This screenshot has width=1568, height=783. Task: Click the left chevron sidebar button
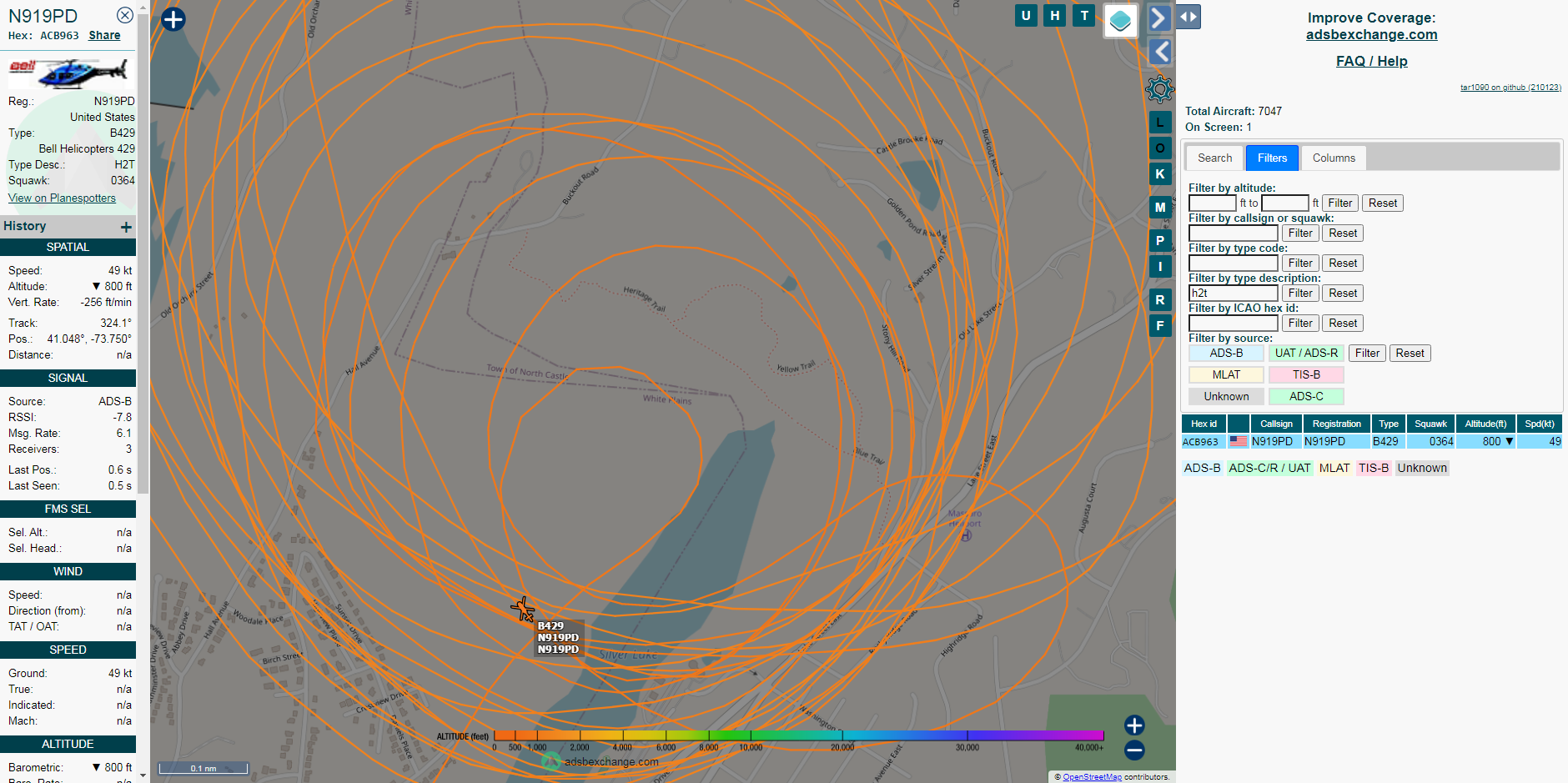coord(1159,52)
